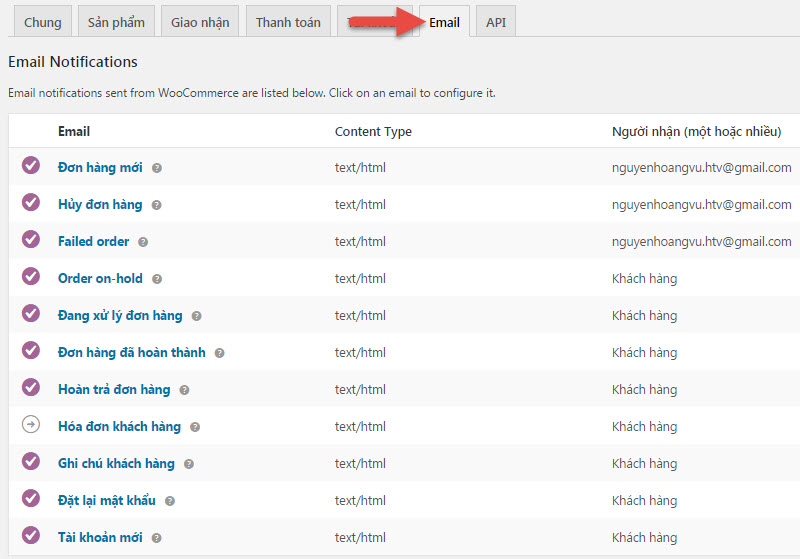Click enabled status icon for Tài khoản mới

pyautogui.click(x=31, y=535)
